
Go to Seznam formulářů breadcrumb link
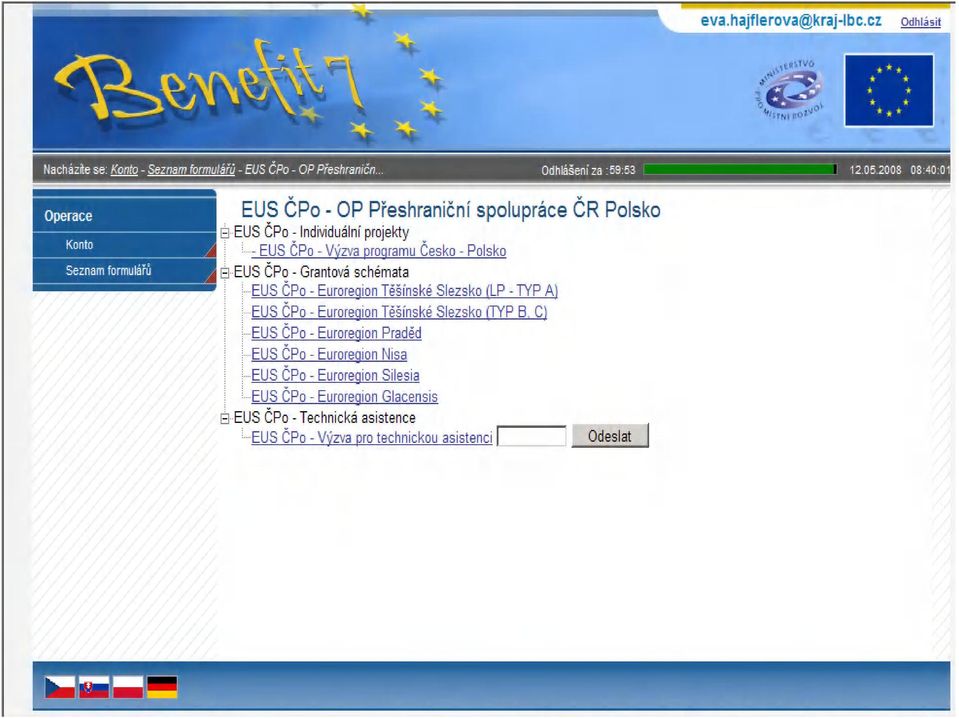pos(191,169)
